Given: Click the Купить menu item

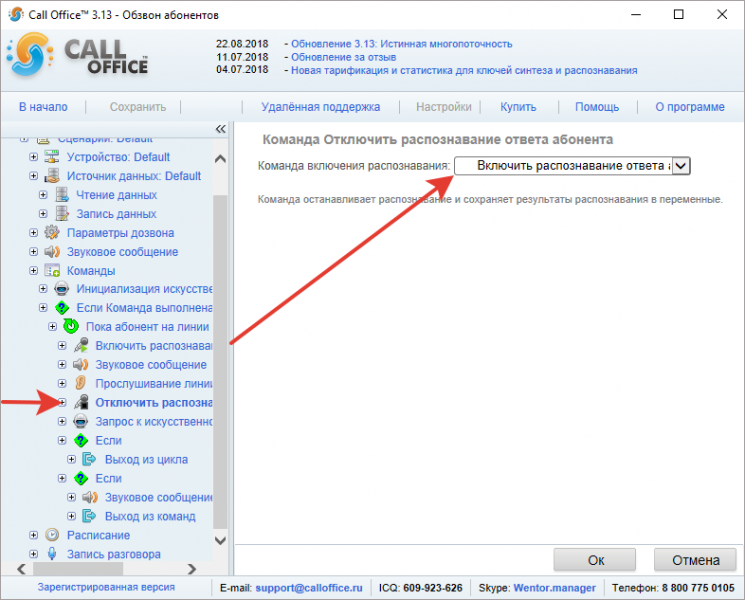Looking at the screenshot, I should (518, 107).
